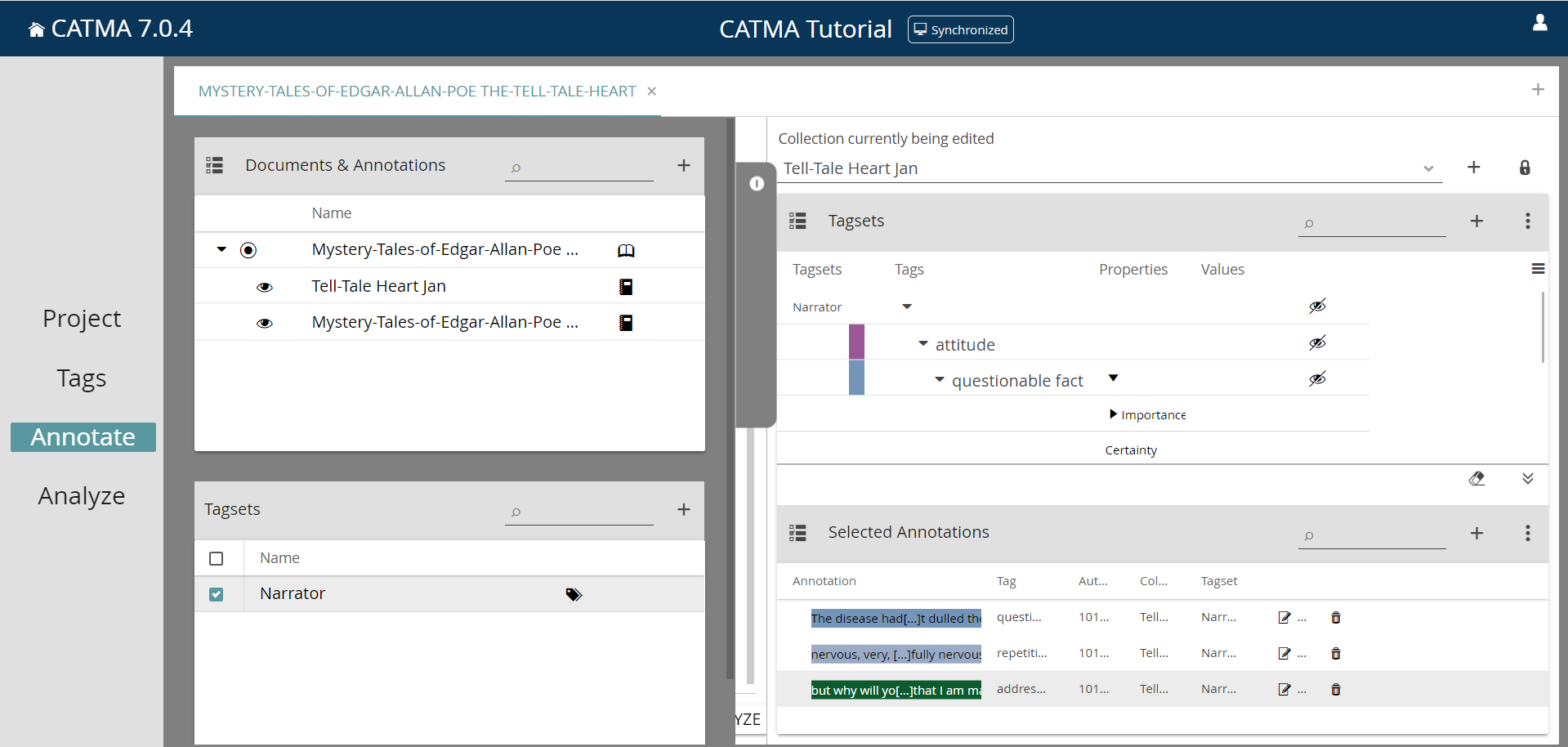Edit the 'but why will yo' annotation
The width and height of the screenshot is (1568, 747).
click(x=1284, y=690)
